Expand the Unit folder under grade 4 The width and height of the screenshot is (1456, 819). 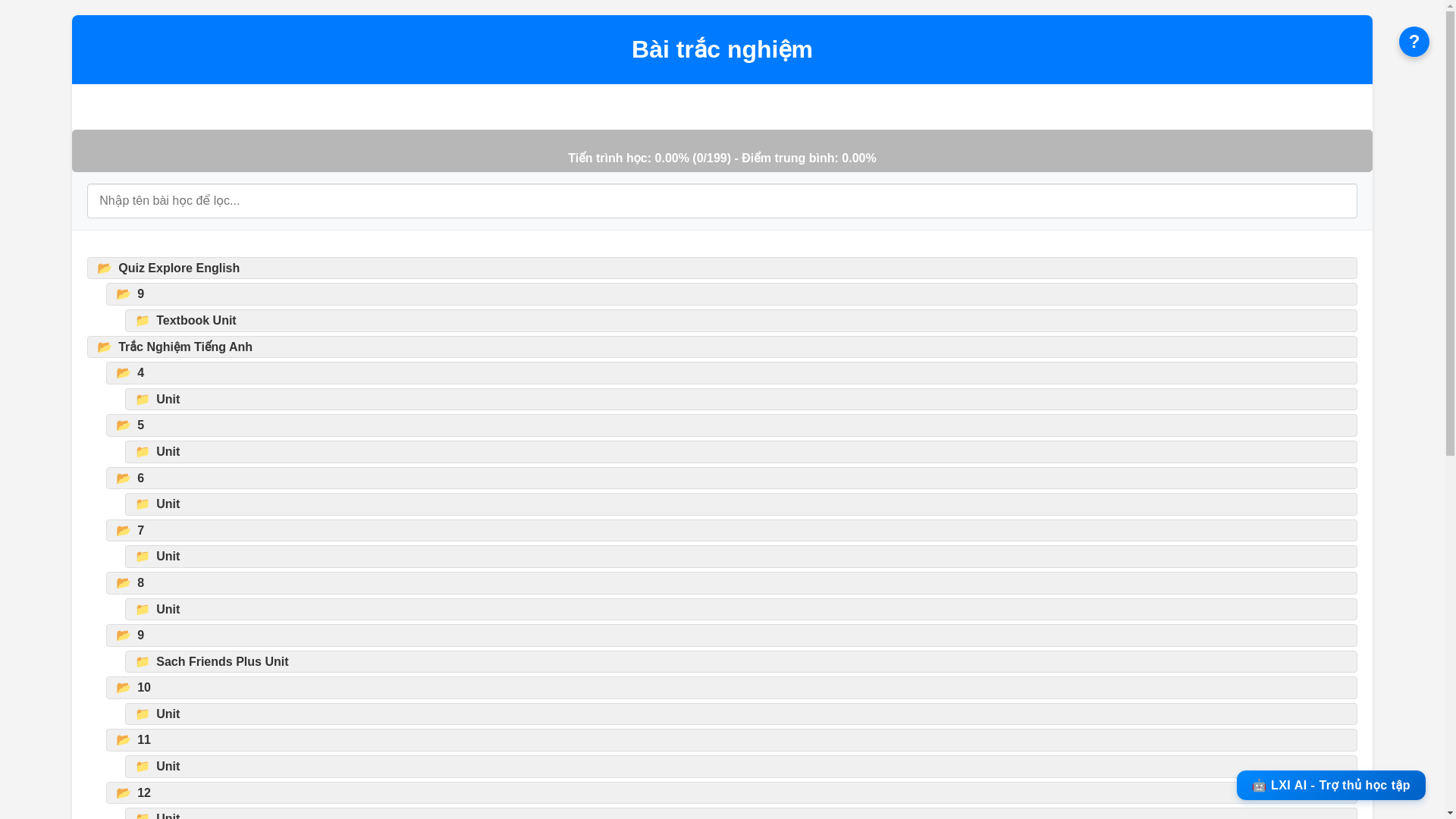pyautogui.click(x=741, y=400)
